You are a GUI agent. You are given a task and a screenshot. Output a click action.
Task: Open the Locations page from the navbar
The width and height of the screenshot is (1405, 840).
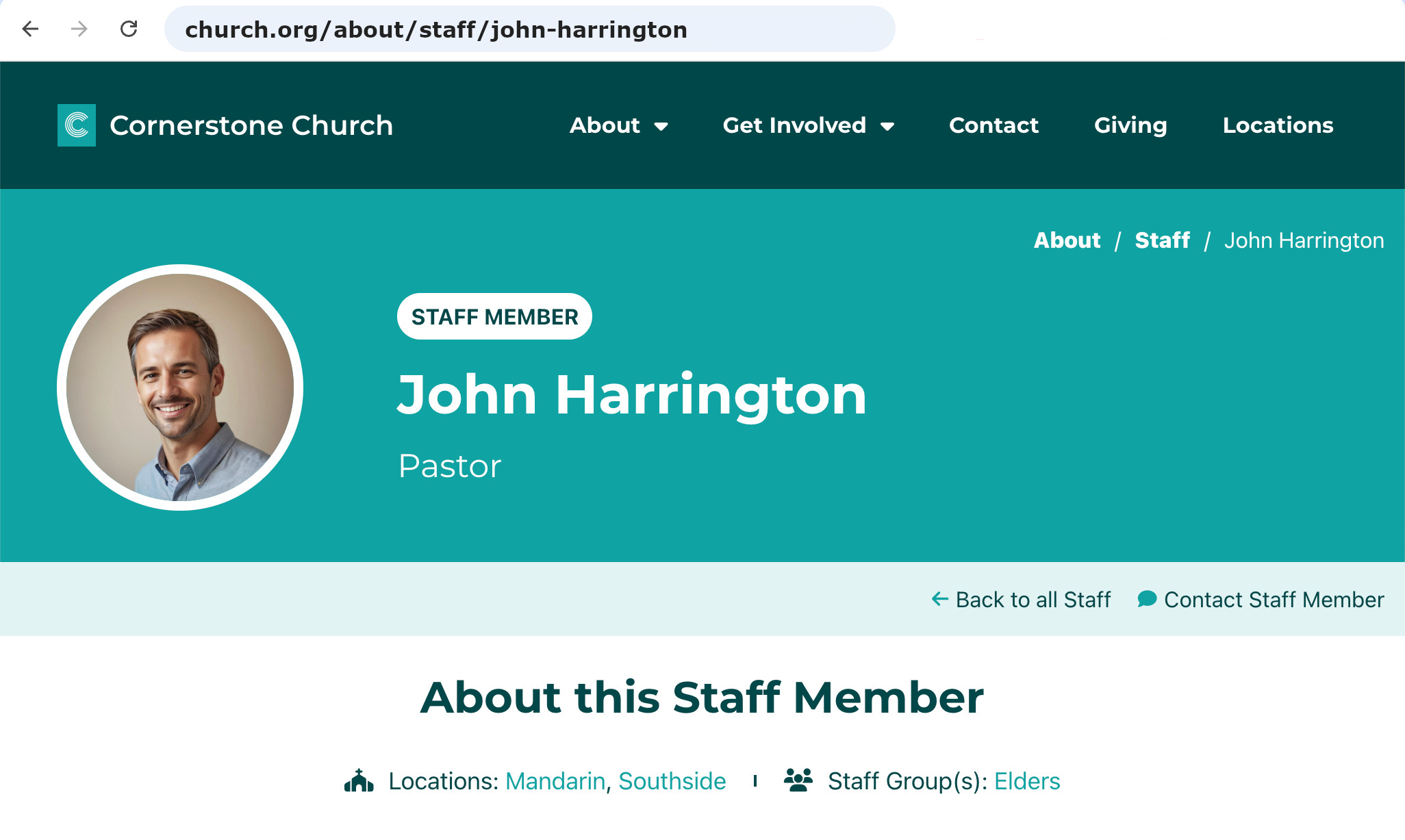(1278, 125)
